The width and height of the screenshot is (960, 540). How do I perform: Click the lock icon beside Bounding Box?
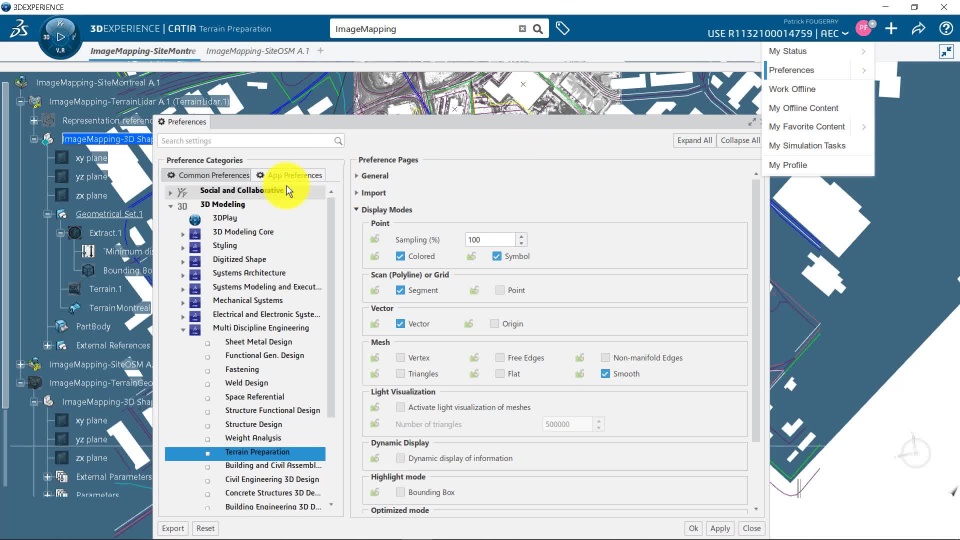(x=375, y=492)
